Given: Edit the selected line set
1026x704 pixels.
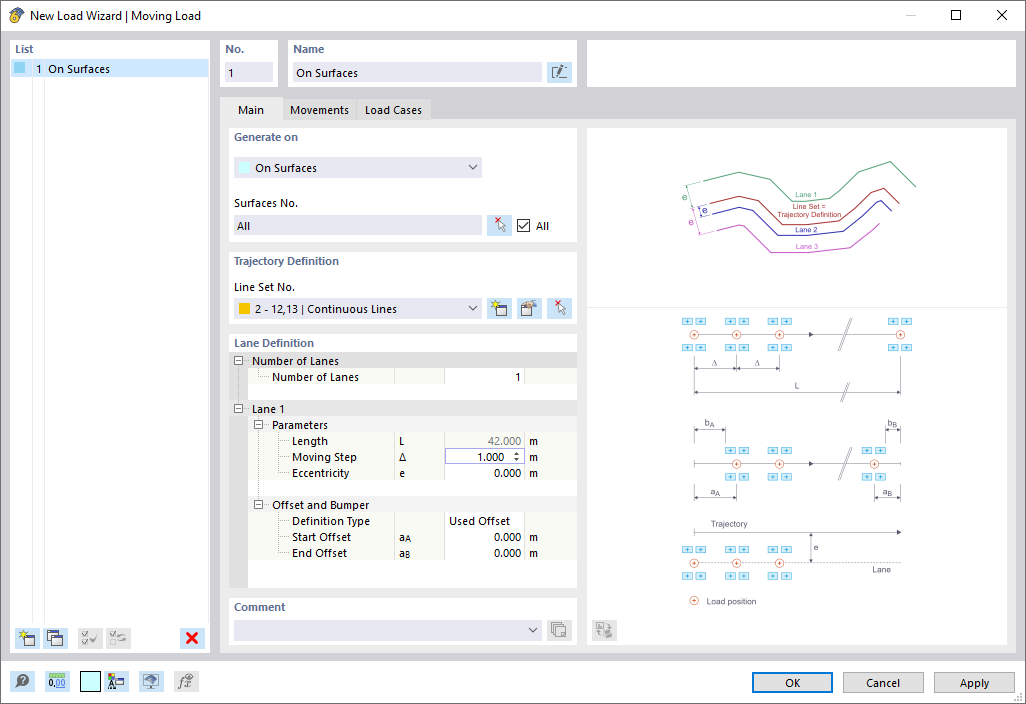Looking at the screenshot, I should (x=529, y=308).
